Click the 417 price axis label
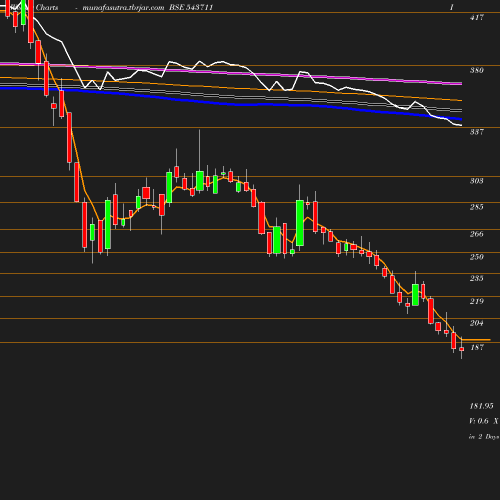 (x=477, y=17)
